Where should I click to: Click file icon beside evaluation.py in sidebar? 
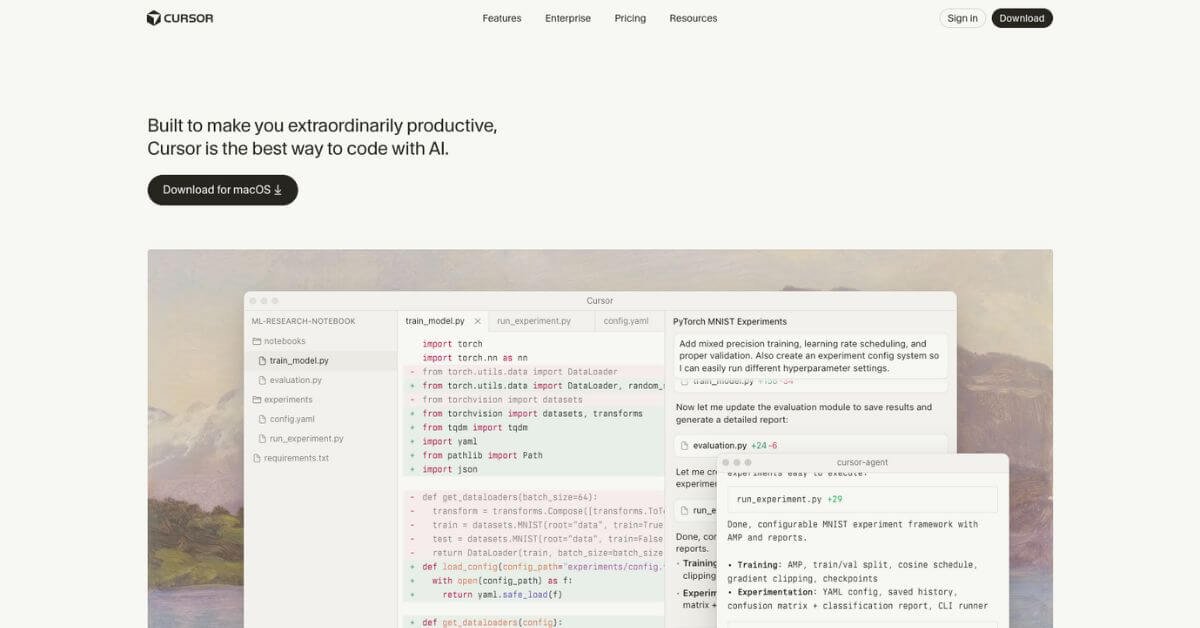(x=263, y=380)
